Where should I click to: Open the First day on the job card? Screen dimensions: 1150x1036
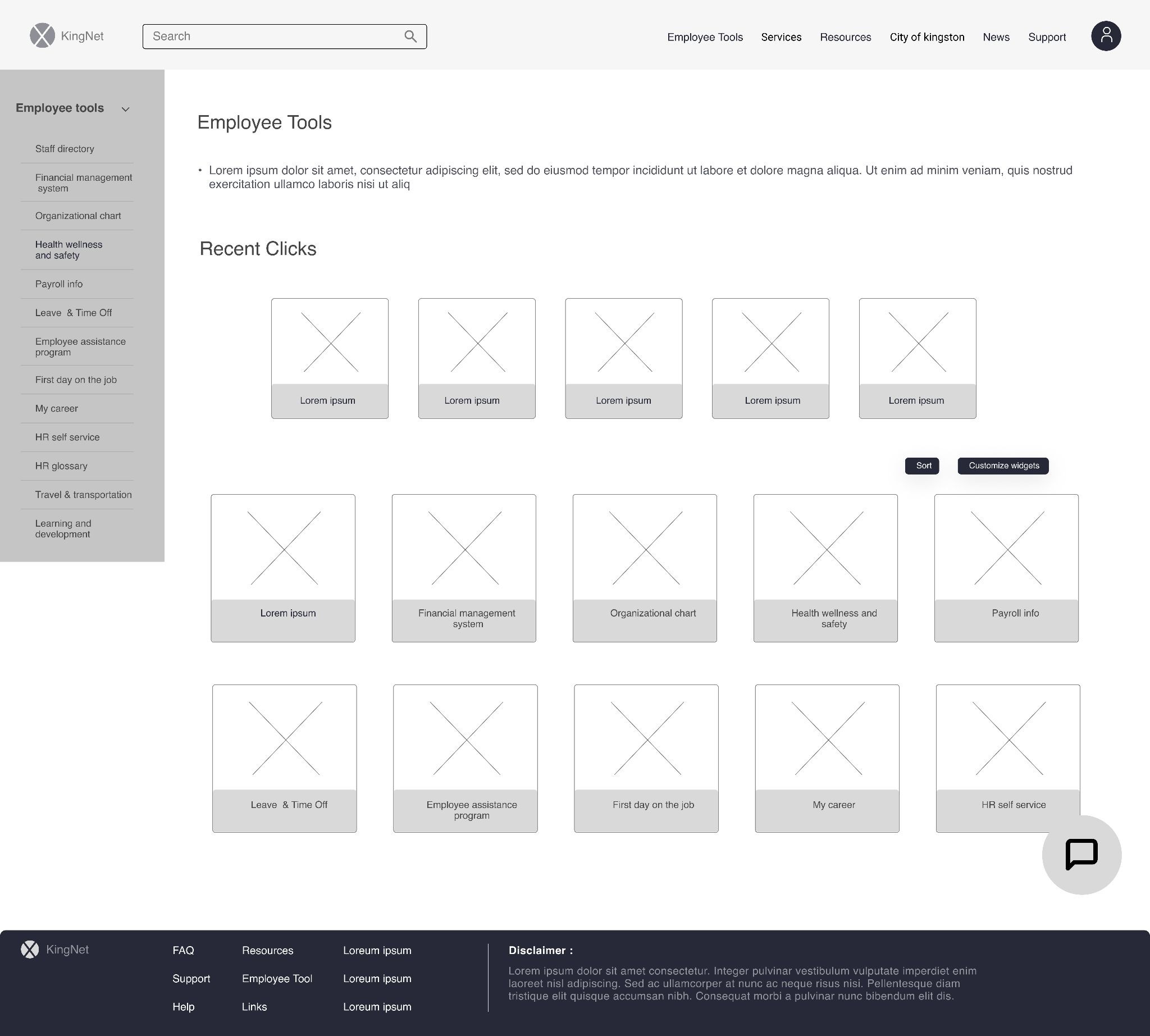(646, 758)
